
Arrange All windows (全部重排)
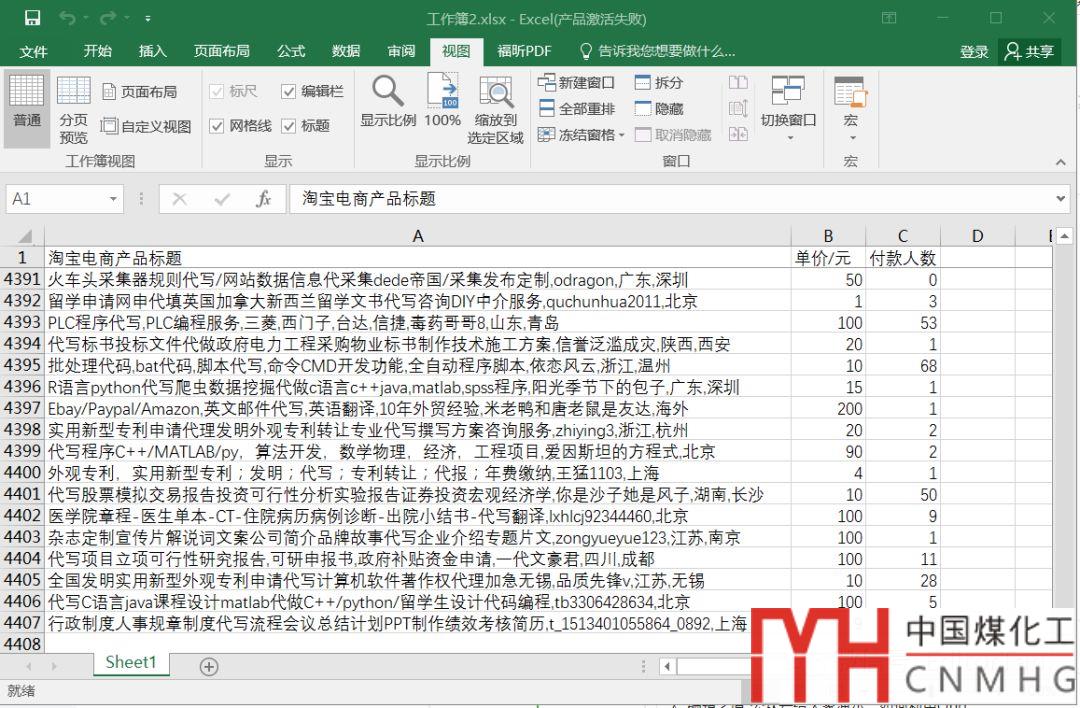click(x=577, y=109)
